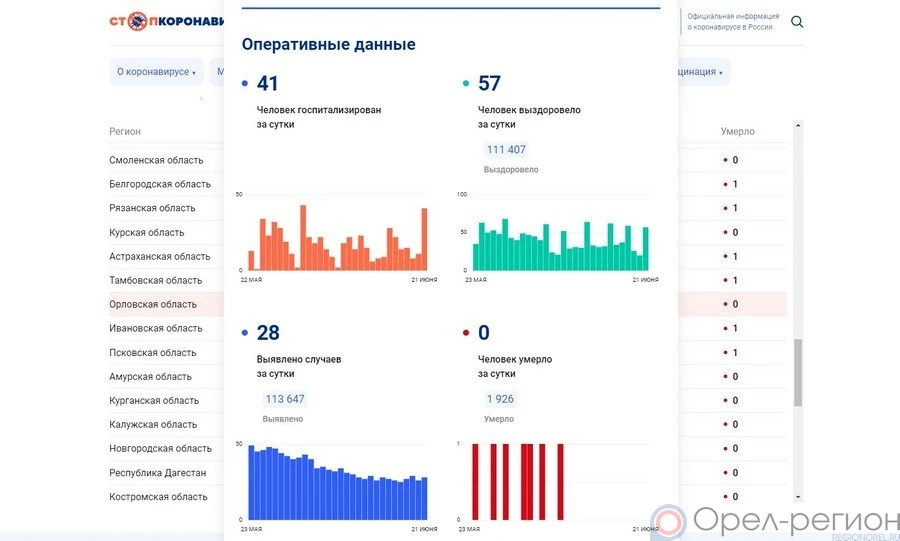Click the Орел-регион watermark logo icon

[x=669, y=521]
